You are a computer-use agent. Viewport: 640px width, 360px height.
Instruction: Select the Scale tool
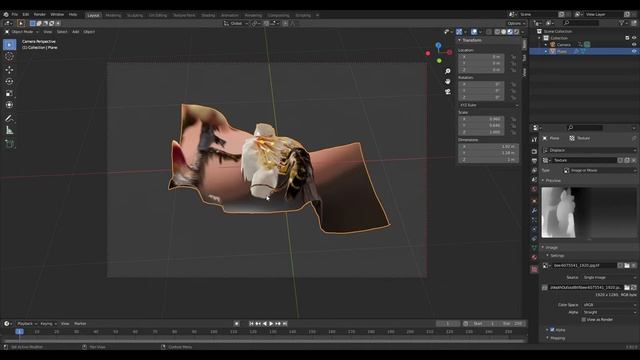pyautogui.click(x=9, y=93)
